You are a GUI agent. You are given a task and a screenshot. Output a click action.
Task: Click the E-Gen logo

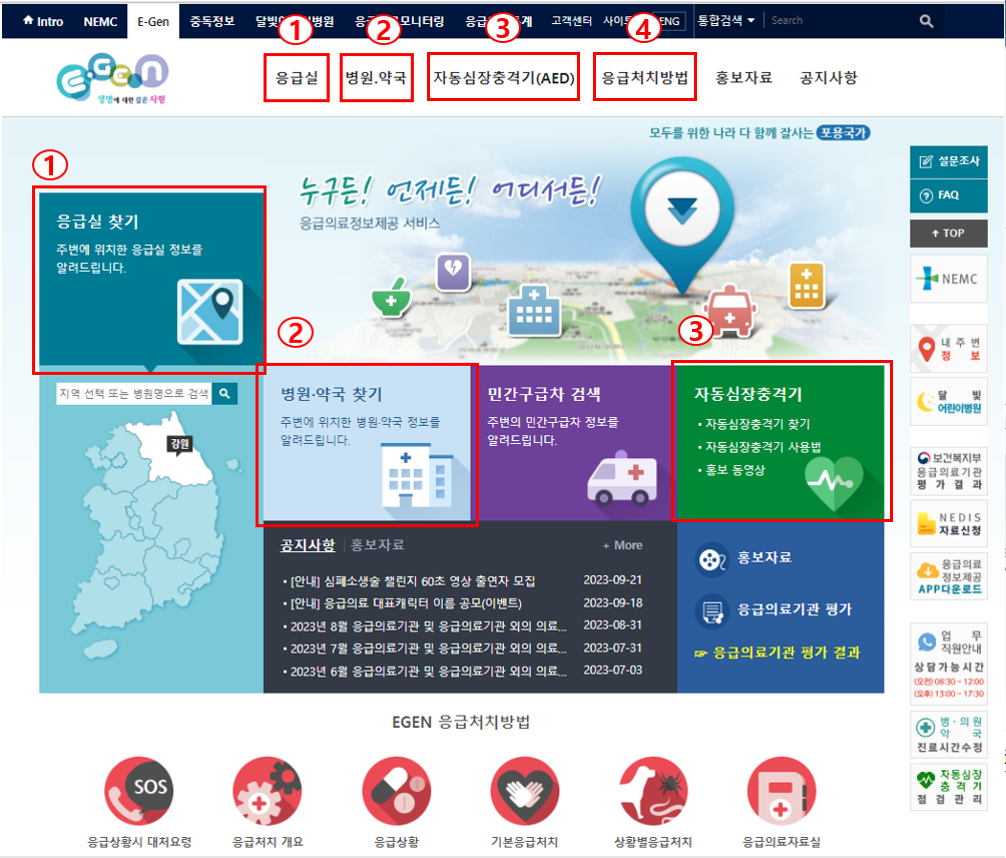point(113,79)
